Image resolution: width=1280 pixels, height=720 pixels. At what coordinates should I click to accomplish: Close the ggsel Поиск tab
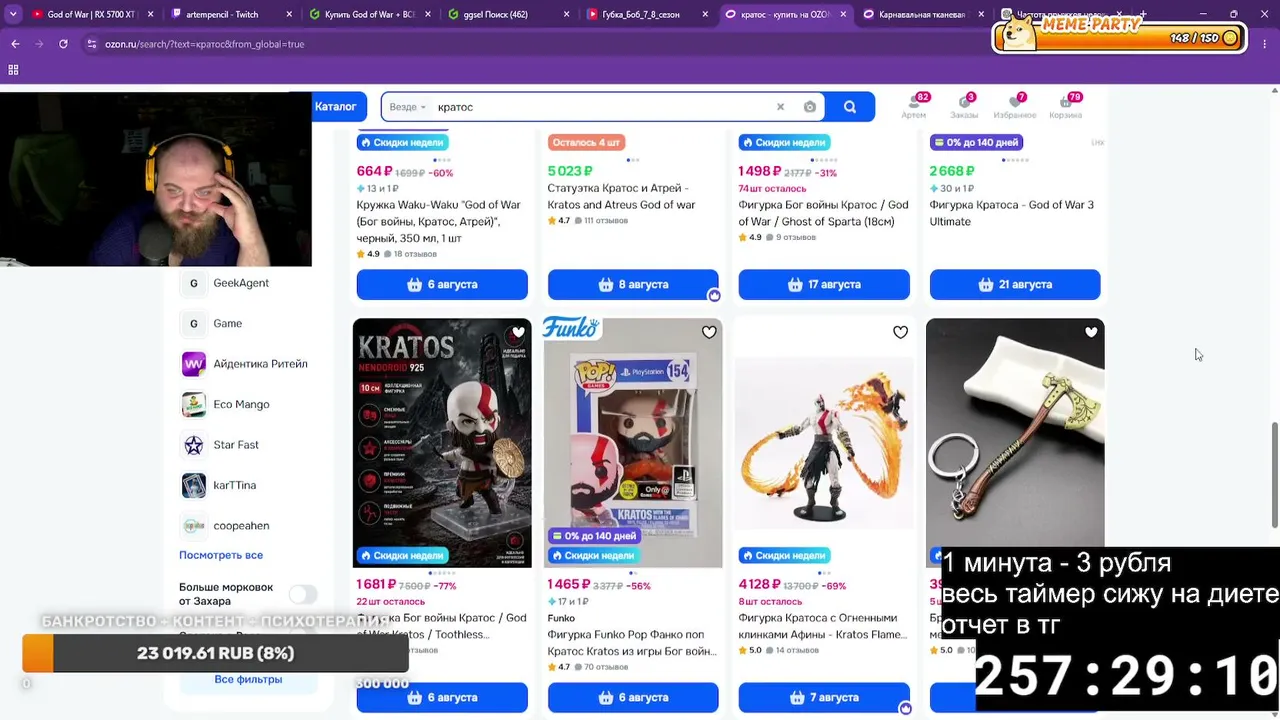click(566, 14)
